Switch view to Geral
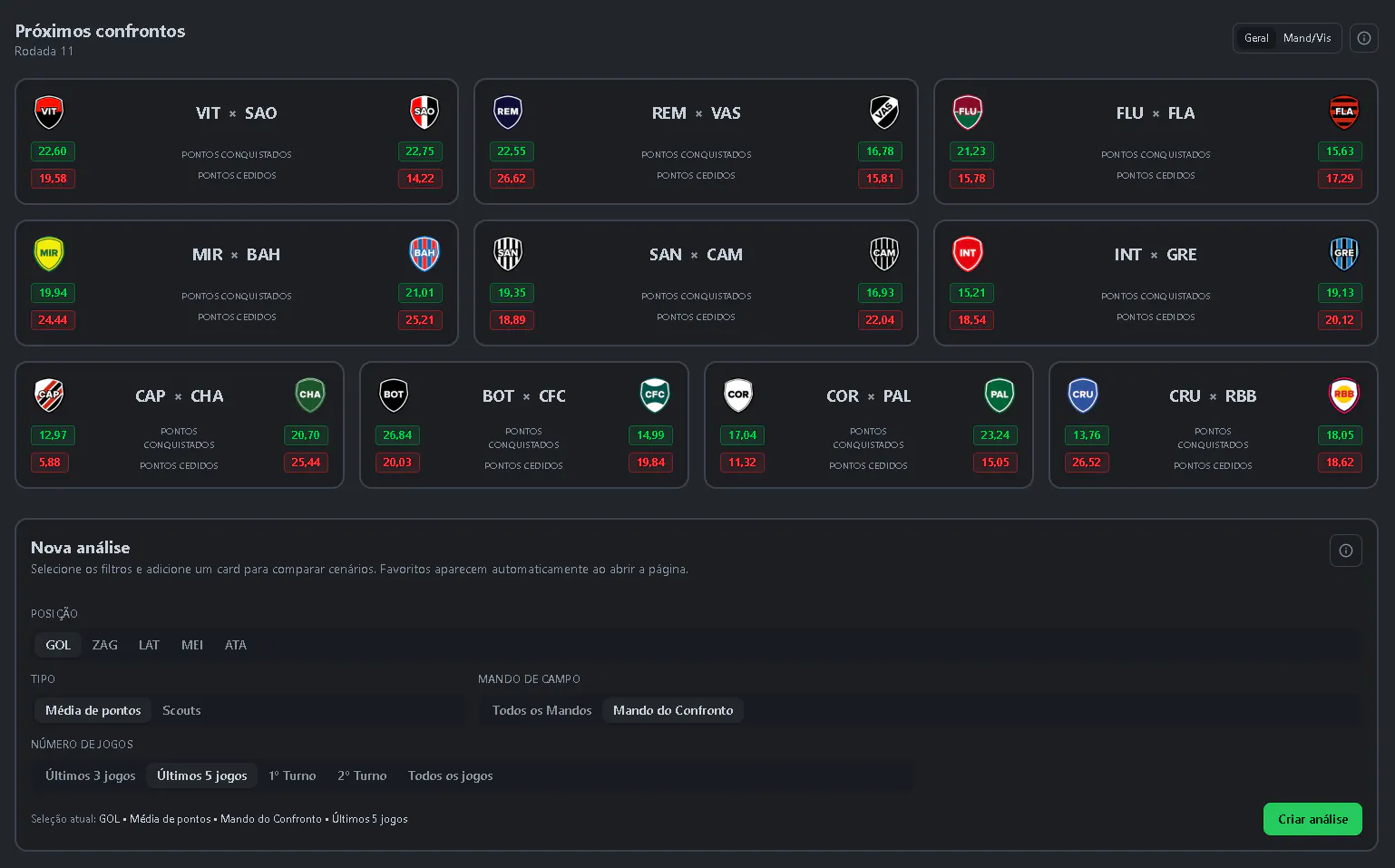This screenshot has width=1395, height=868. pyautogui.click(x=1256, y=38)
